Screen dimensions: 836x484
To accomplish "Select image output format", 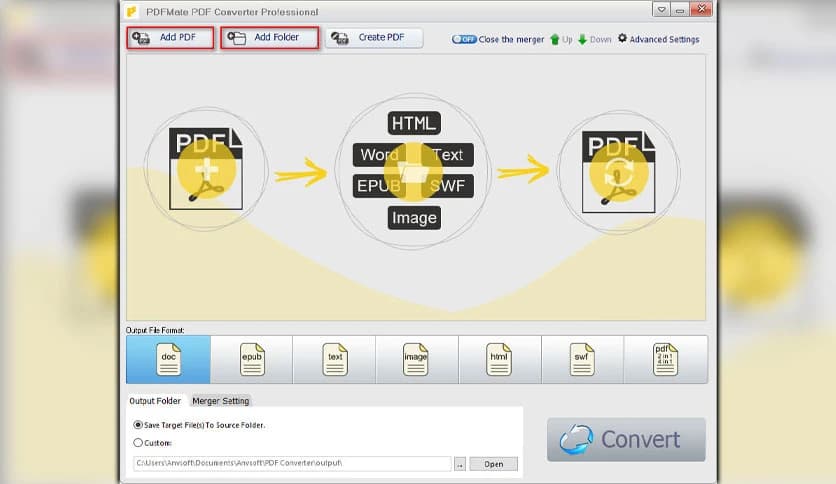I will tap(417, 359).
